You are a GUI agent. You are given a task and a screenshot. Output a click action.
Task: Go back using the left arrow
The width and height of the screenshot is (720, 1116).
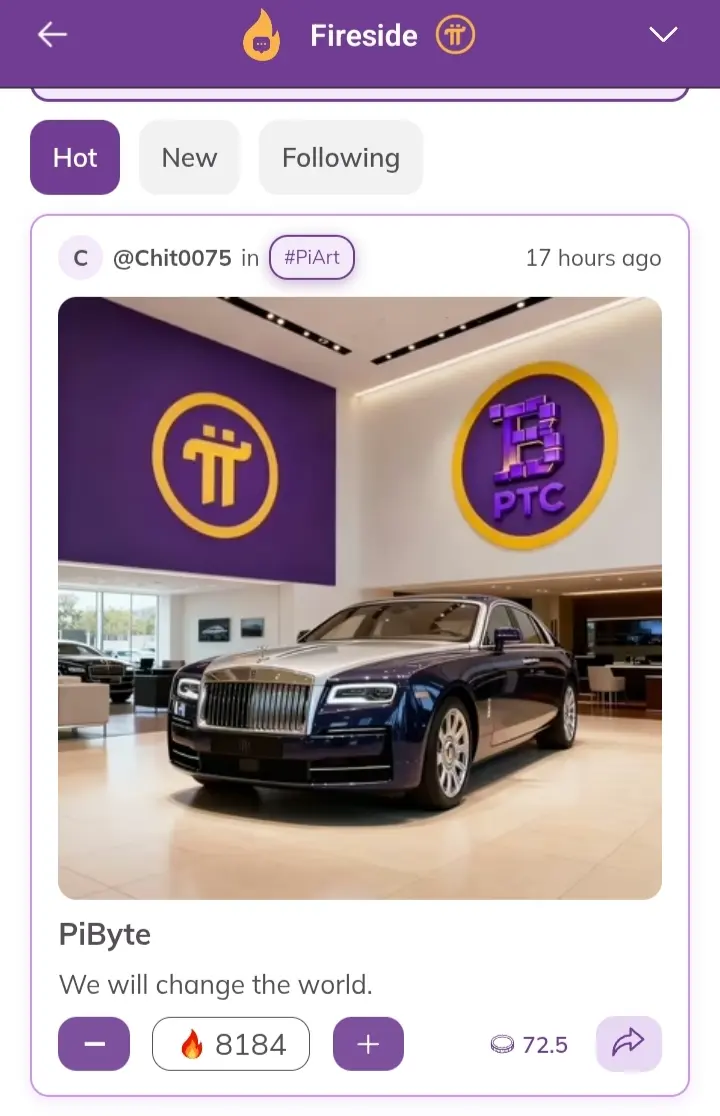tap(52, 34)
